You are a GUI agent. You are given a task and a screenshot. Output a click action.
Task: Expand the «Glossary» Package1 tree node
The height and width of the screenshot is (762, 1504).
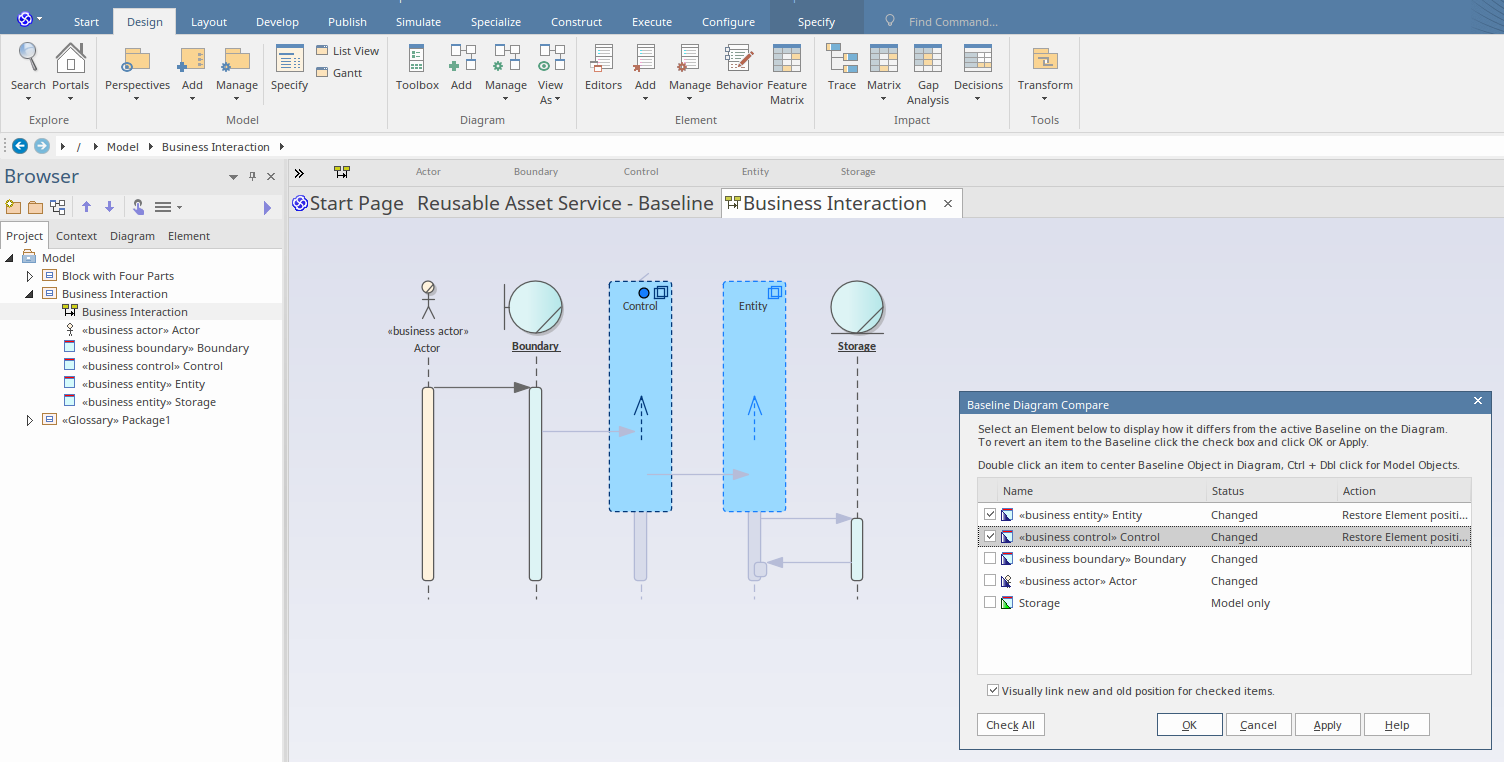30,420
